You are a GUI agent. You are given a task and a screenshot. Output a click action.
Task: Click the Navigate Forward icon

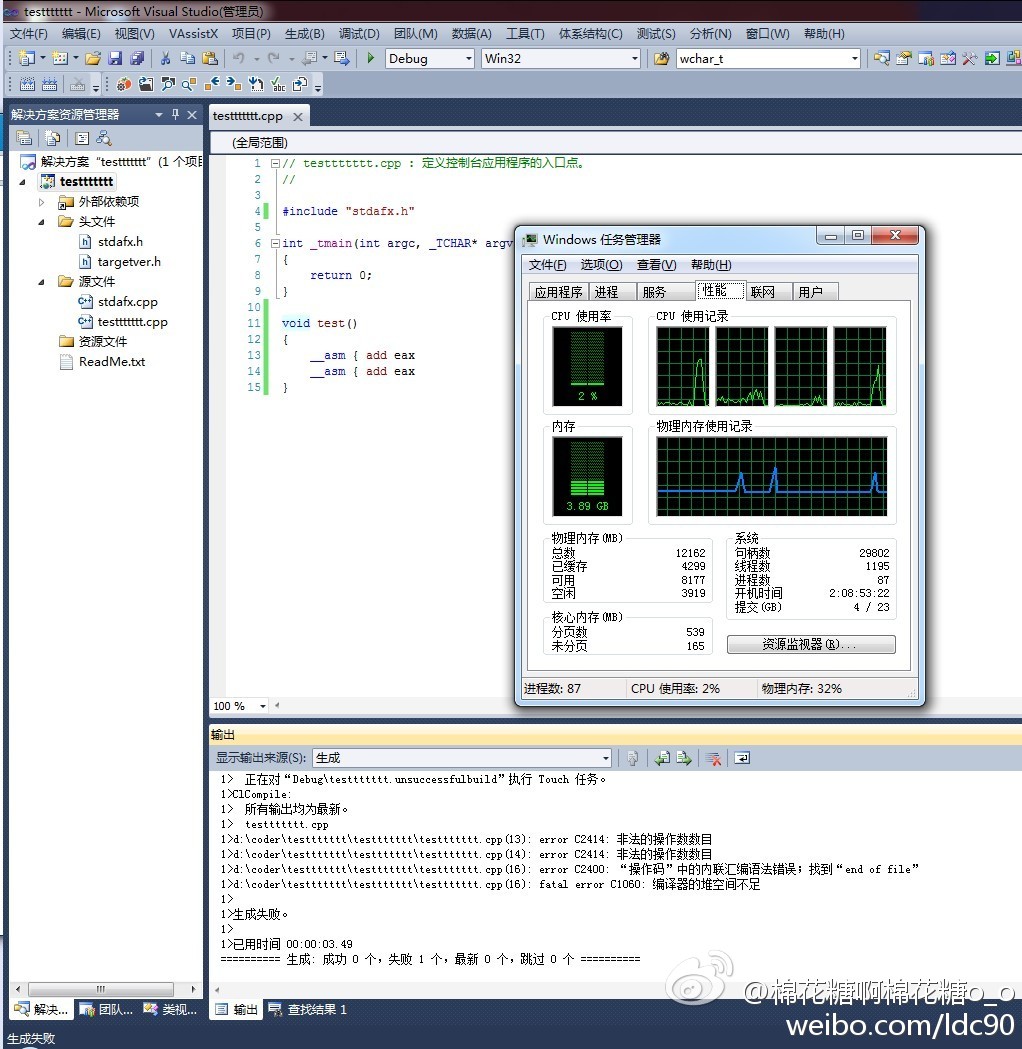click(x=342, y=58)
